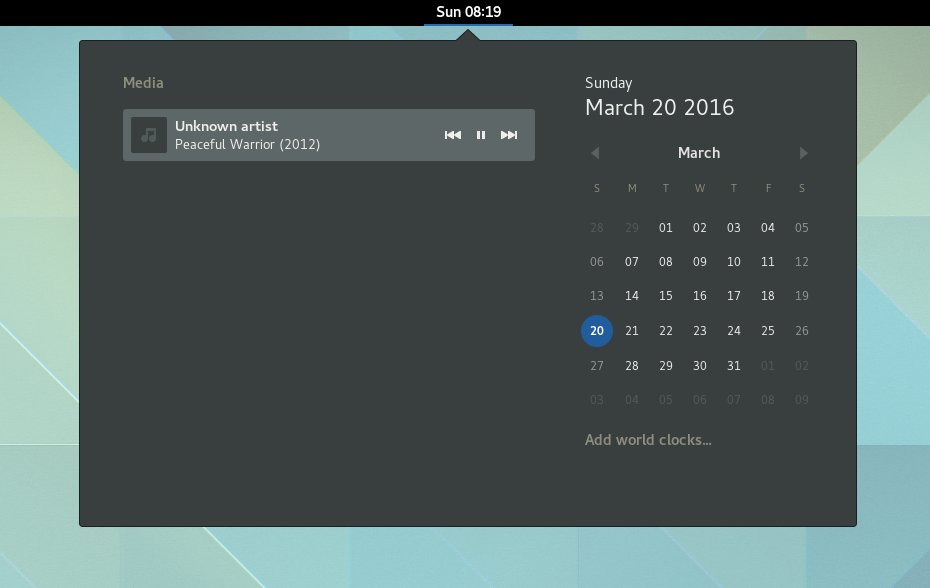The image size is (930, 588).
Task: Select day 12 in the calendar
Action: (801, 262)
